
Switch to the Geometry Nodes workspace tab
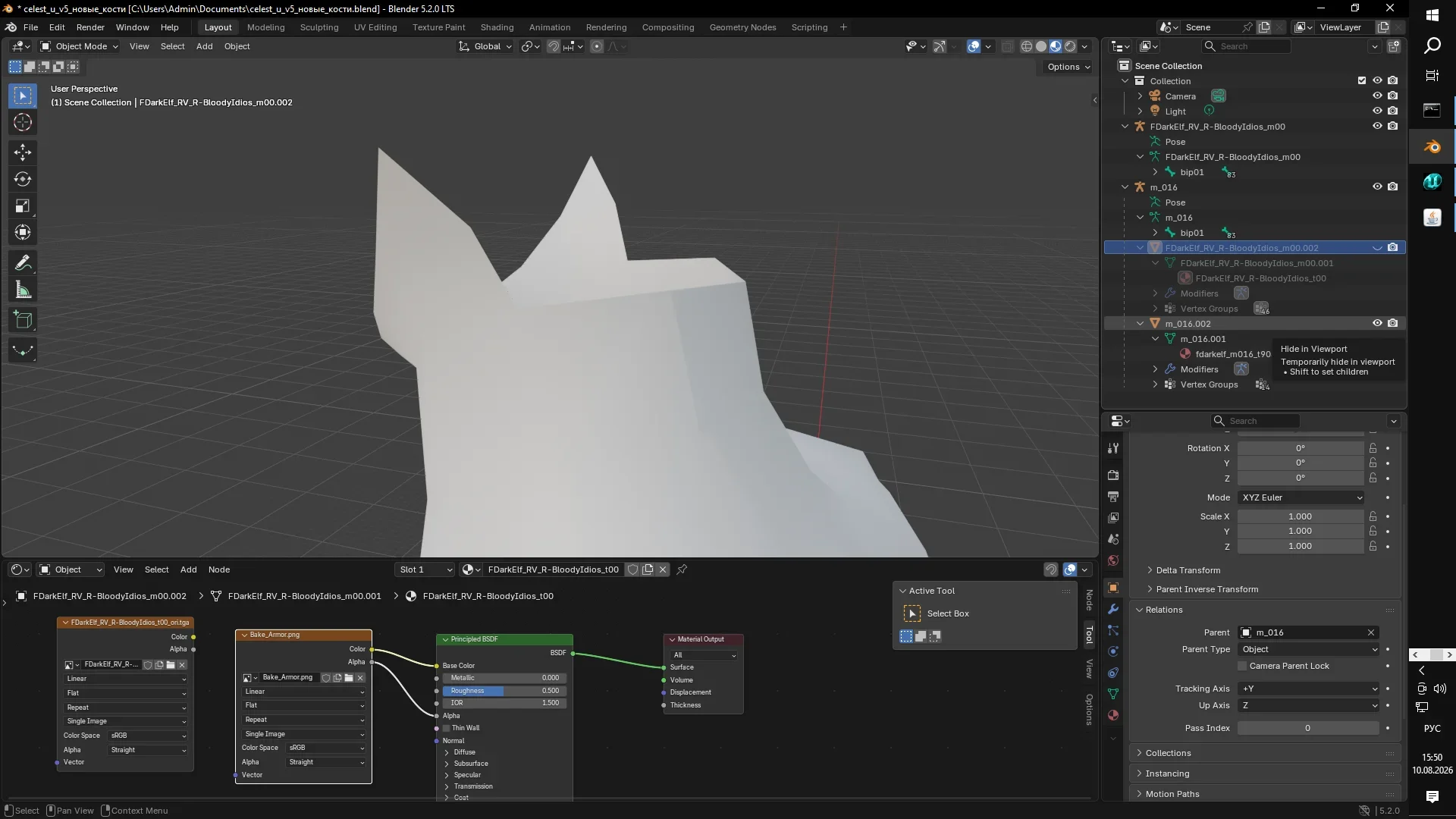[742, 27]
